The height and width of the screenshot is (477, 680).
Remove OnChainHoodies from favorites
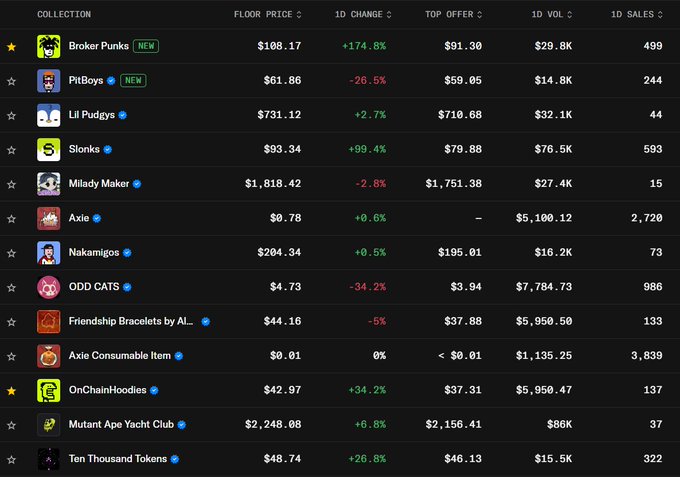coord(11,391)
